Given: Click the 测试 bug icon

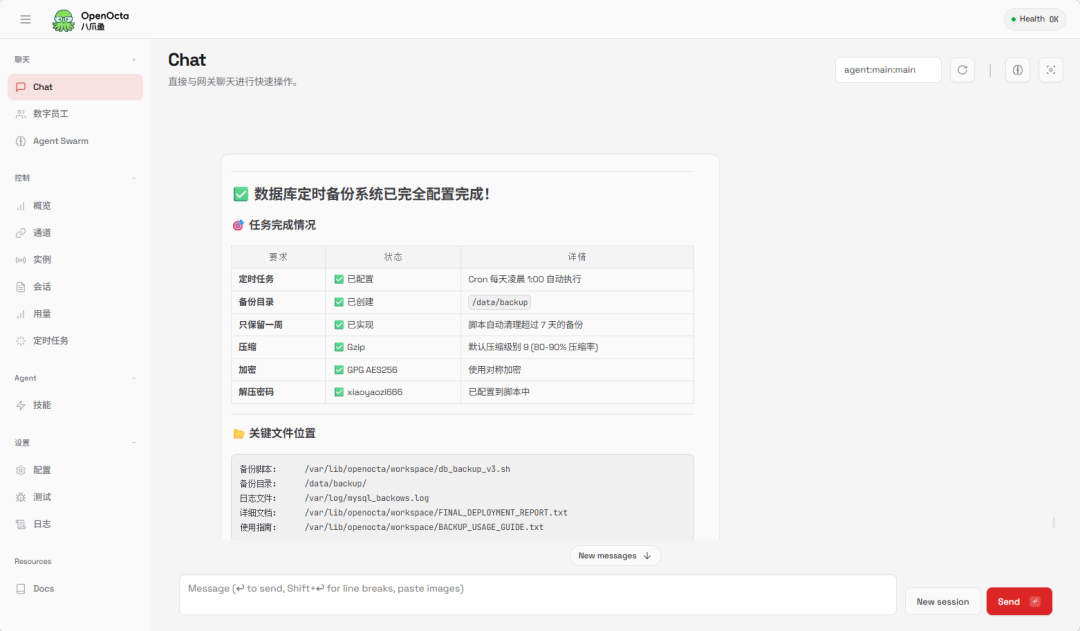Looking at the screenshot, I should coord(21,497).
